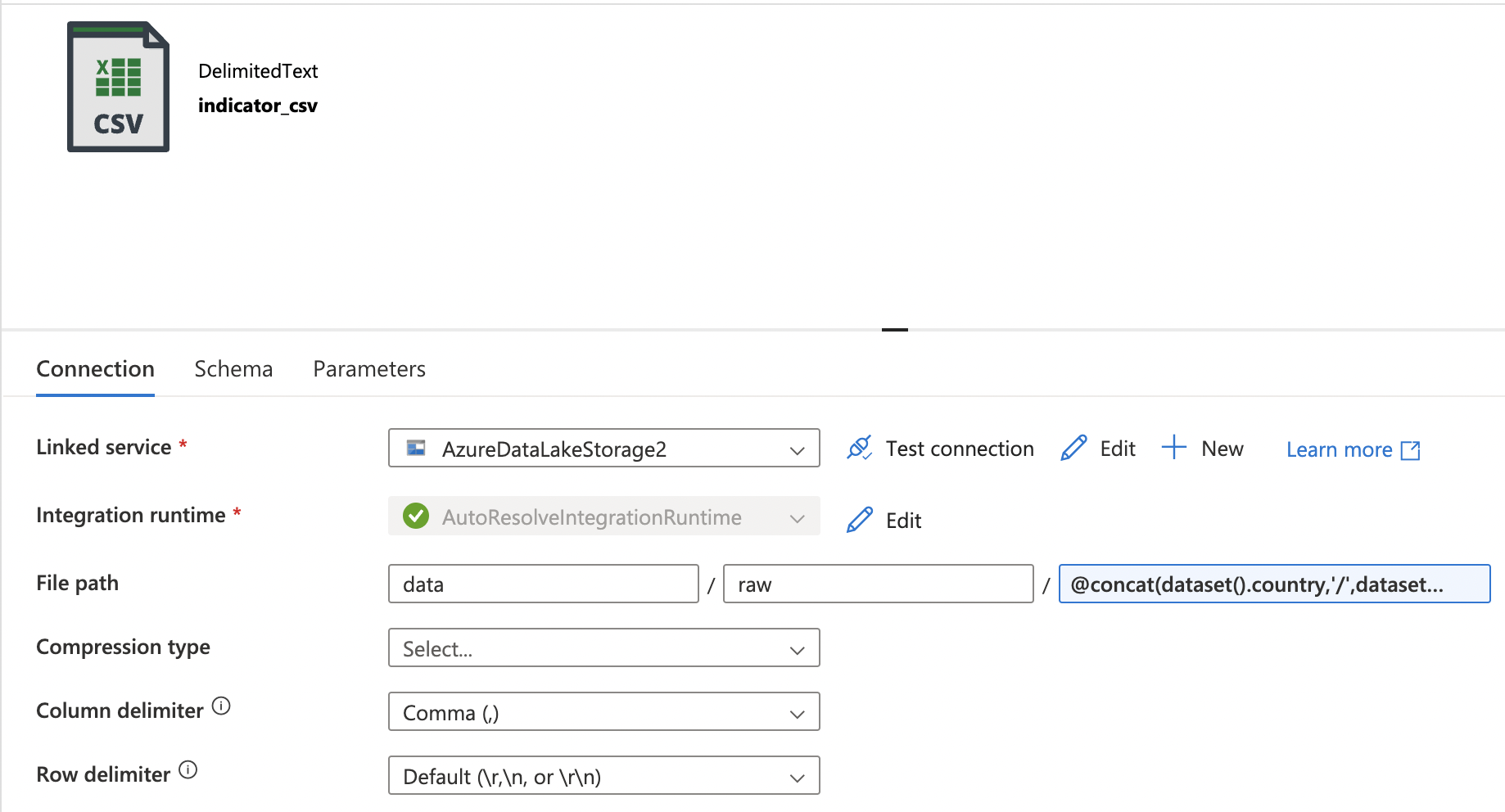Open the Row delimiter dropdown
The height and width of the screenshot is (812, 1505).
pyautogui.click(x=604, y=775)
